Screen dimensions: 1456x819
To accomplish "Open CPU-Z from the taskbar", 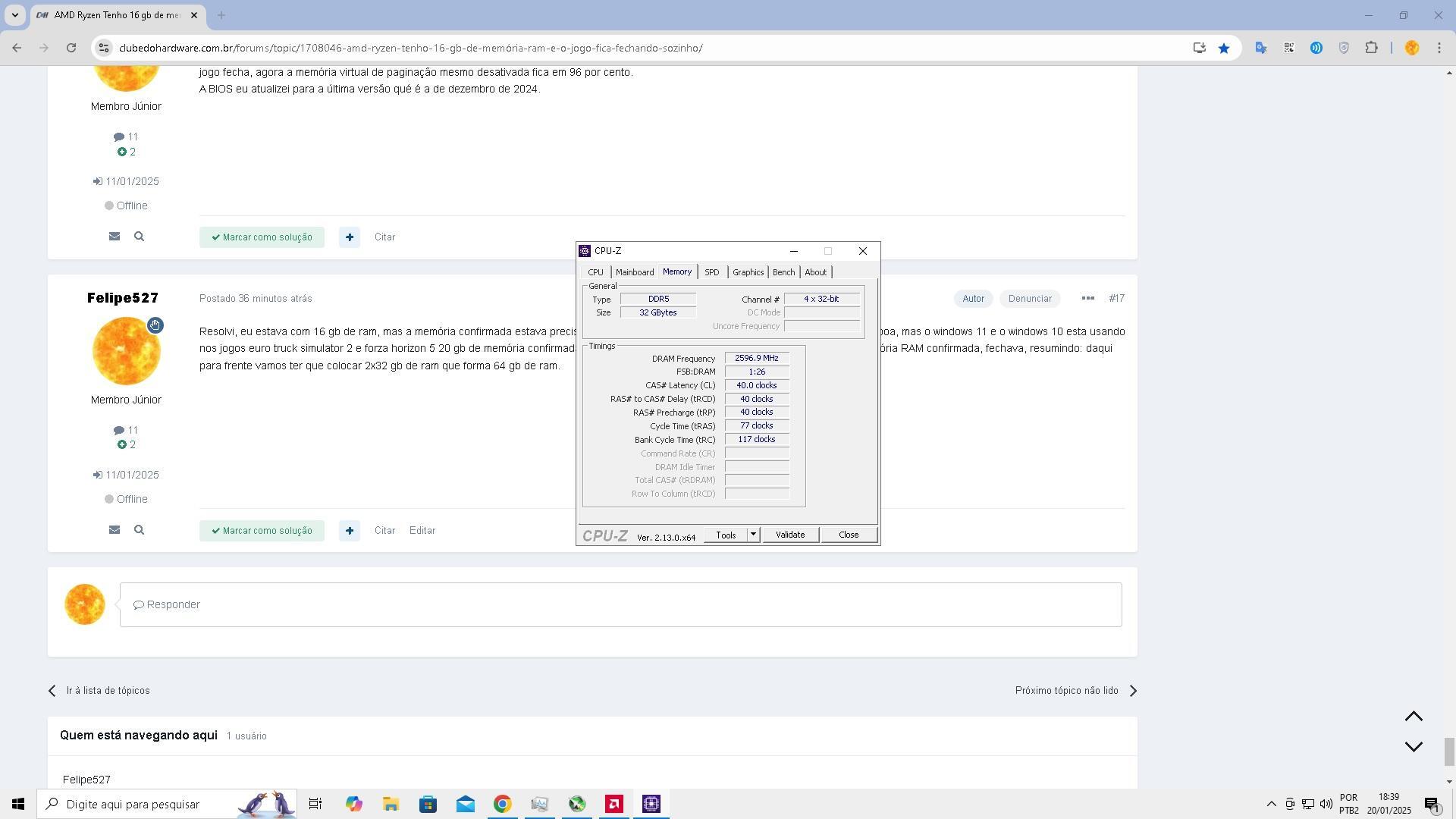I will click(x=651, y=804).
